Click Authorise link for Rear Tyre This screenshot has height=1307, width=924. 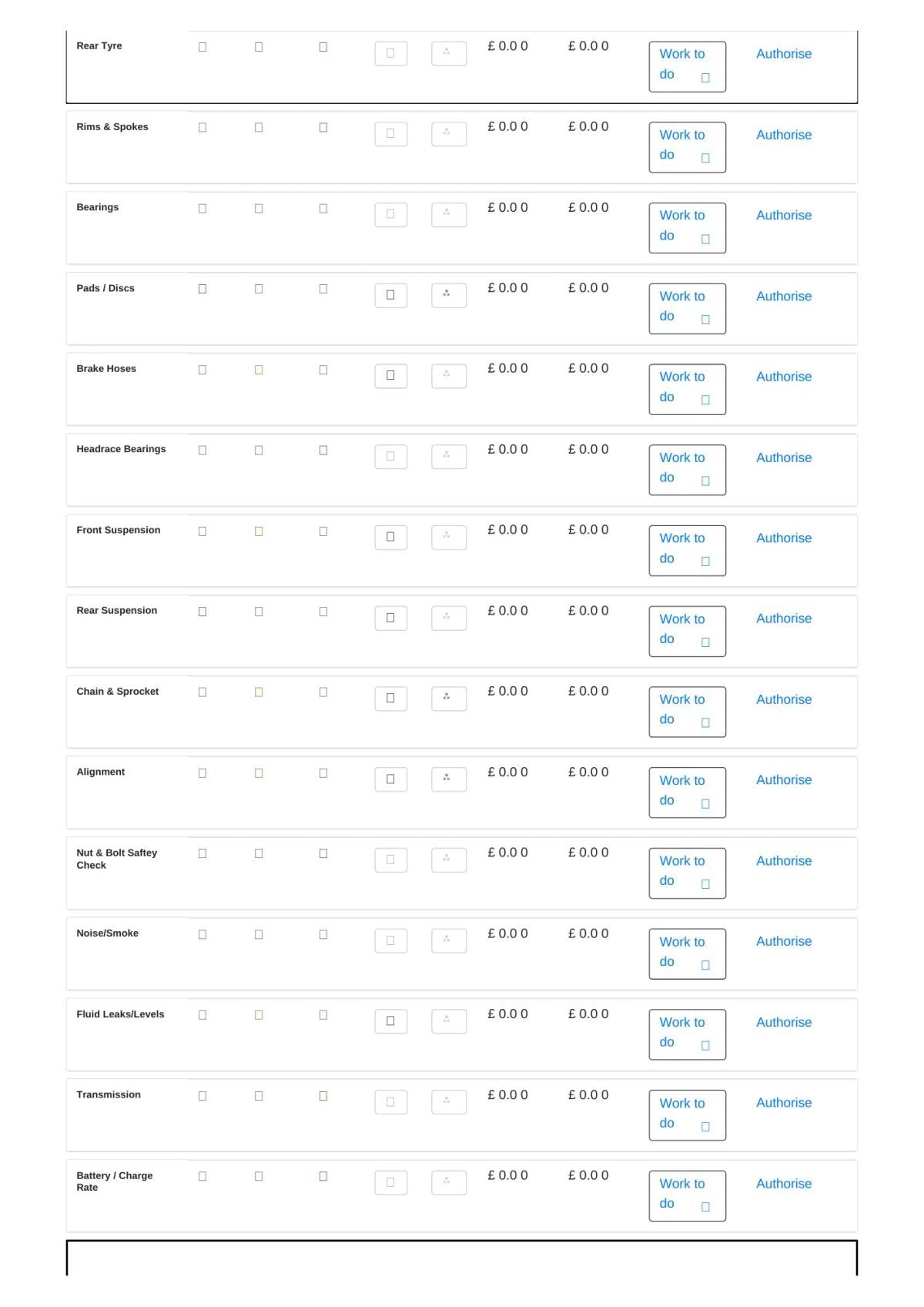[x=783, y=54]
